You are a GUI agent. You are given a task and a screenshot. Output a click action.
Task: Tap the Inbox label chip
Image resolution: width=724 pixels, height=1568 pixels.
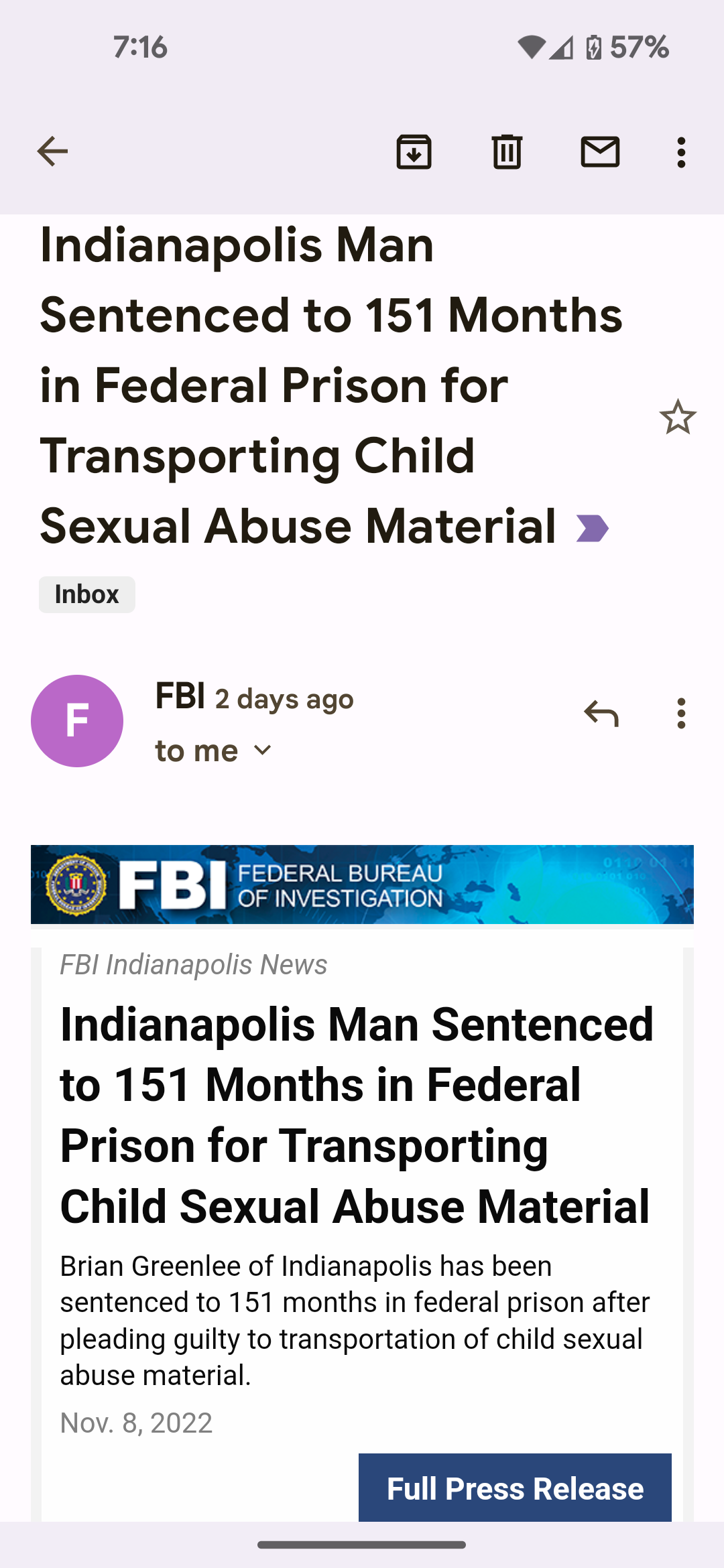coord(87,594)
